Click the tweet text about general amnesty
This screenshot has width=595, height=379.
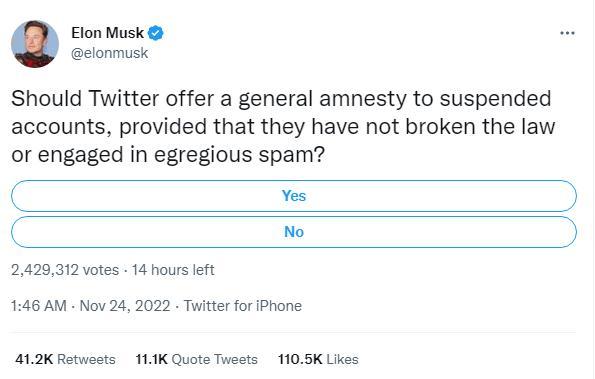[x=283, y=127]
